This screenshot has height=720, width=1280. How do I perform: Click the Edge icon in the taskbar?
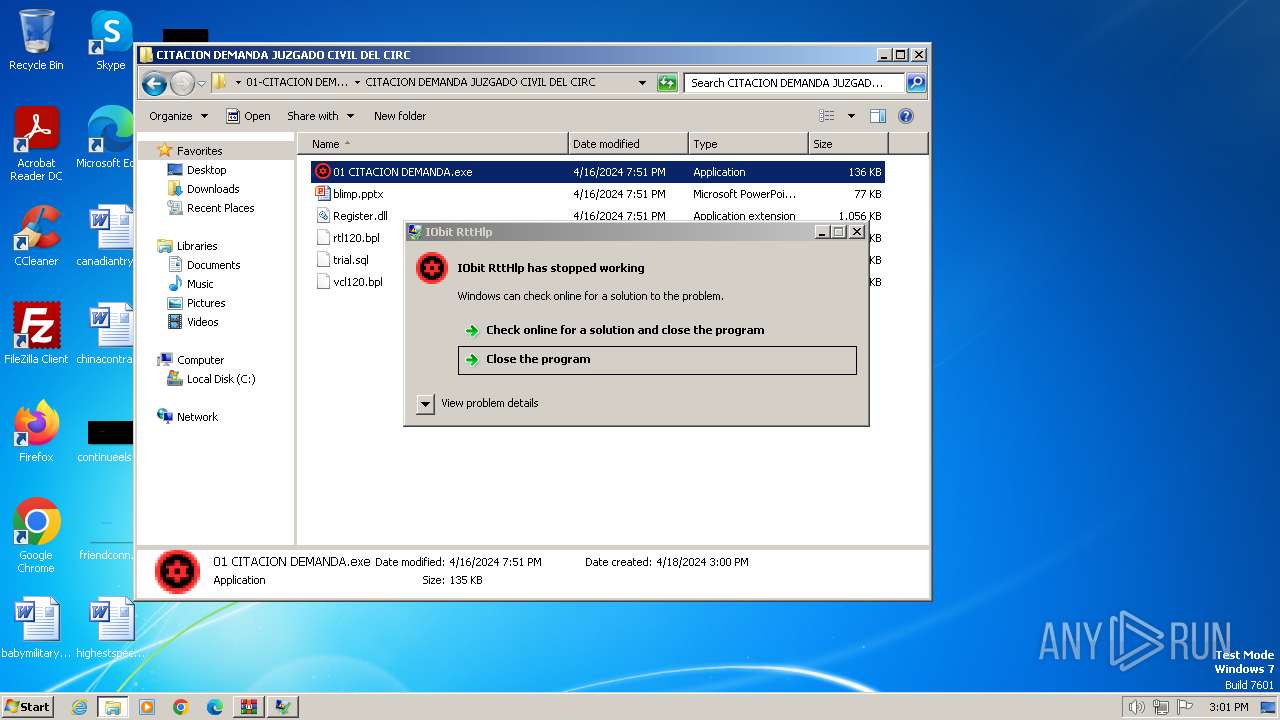click(x=215, y=707)
